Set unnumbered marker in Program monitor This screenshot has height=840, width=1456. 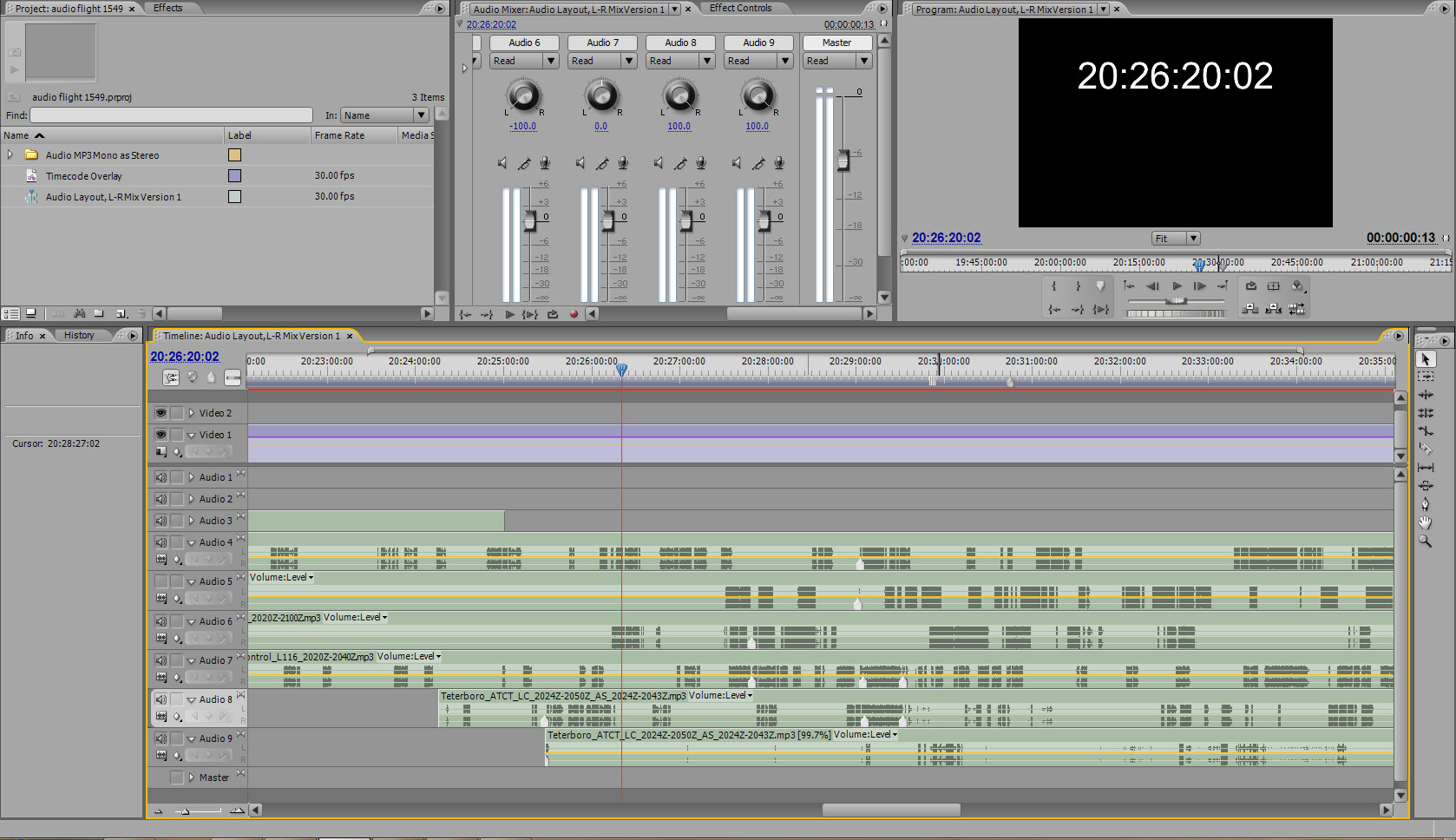(1100, 286)
